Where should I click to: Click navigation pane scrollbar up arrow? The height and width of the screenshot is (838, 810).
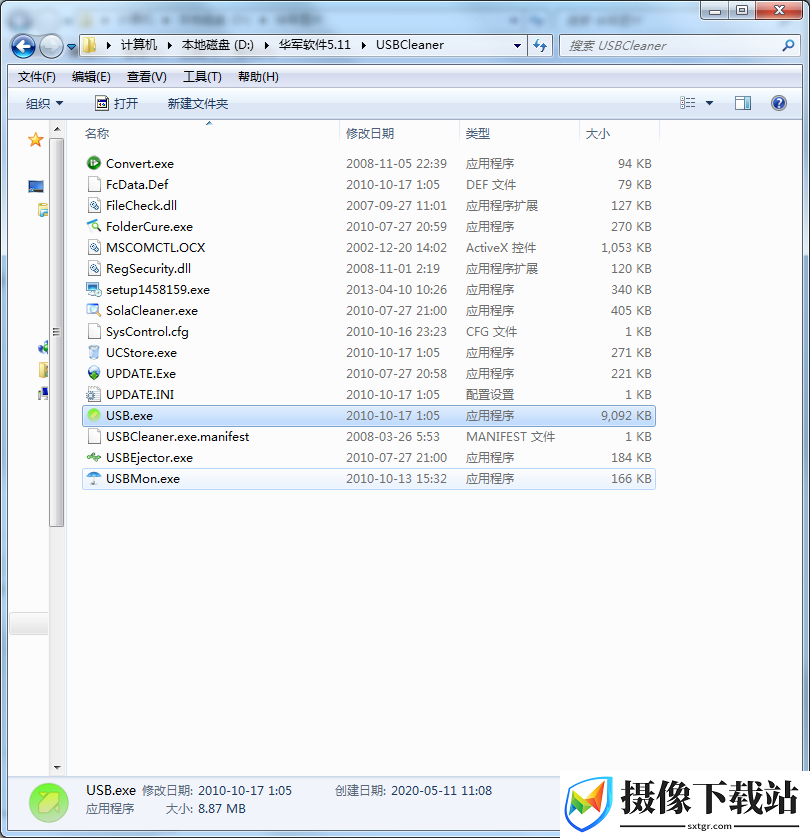57,129
